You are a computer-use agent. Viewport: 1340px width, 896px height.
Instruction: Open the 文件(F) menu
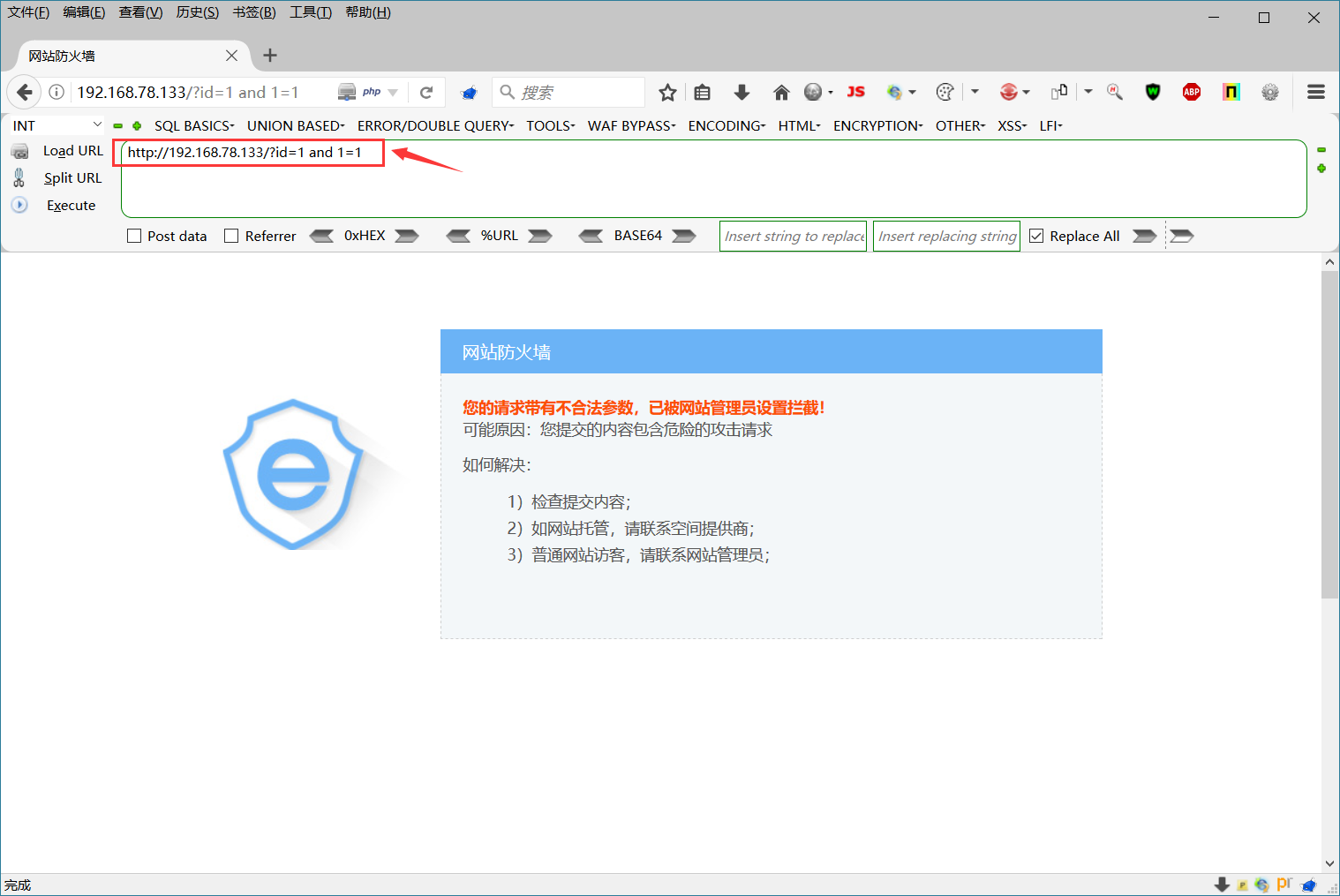[28, 12]
